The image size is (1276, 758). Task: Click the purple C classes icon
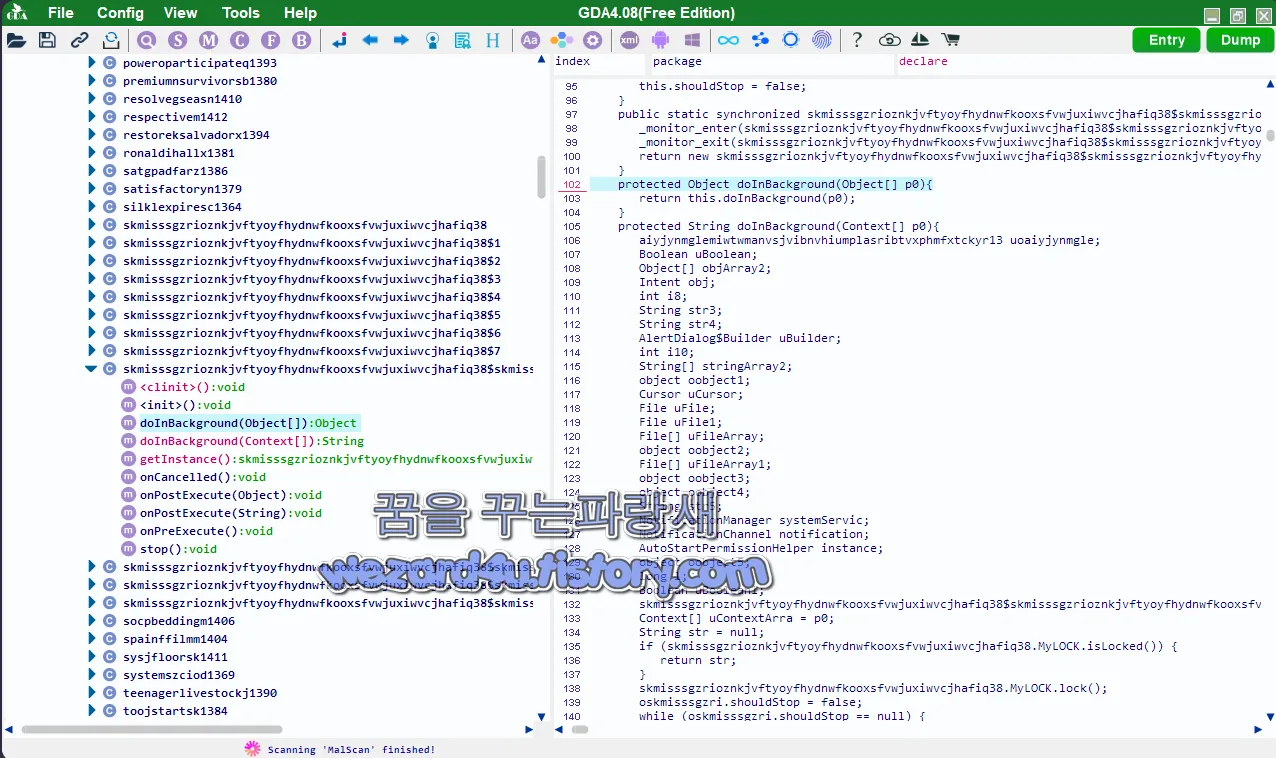point(240,40)
